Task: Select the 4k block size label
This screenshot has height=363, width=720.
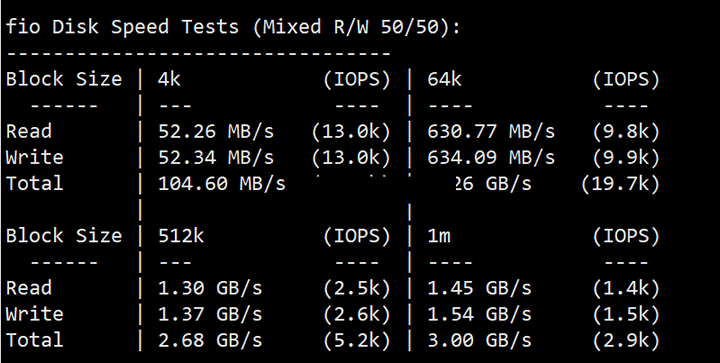Action: click(169, 79)
